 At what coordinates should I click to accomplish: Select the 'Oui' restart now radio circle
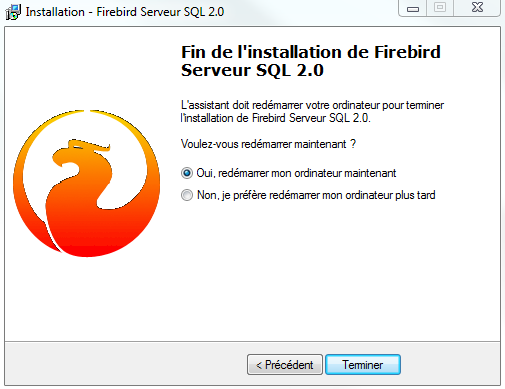pos(187,173)
